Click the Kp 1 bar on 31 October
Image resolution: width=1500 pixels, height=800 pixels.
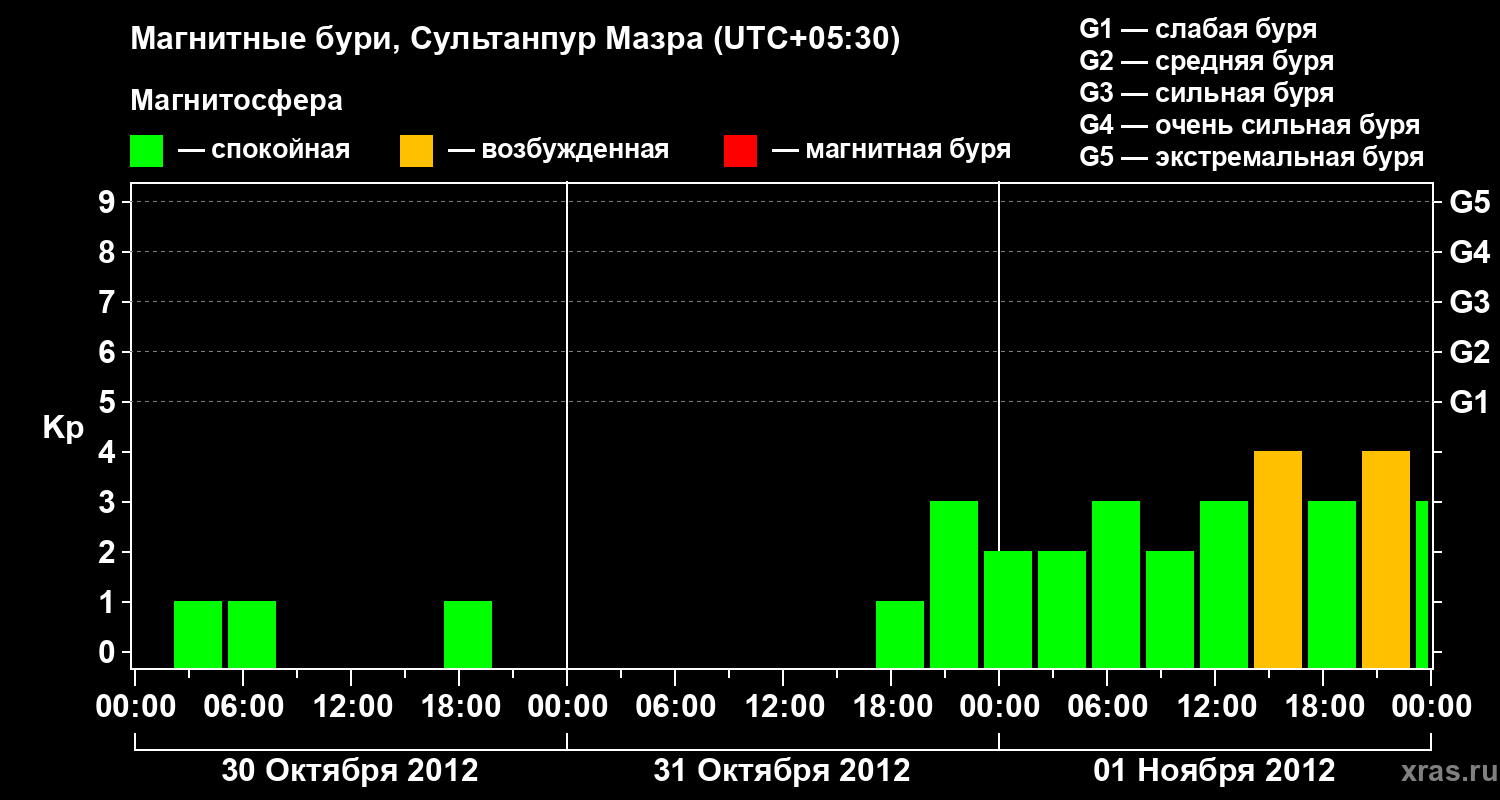point(900,634)
